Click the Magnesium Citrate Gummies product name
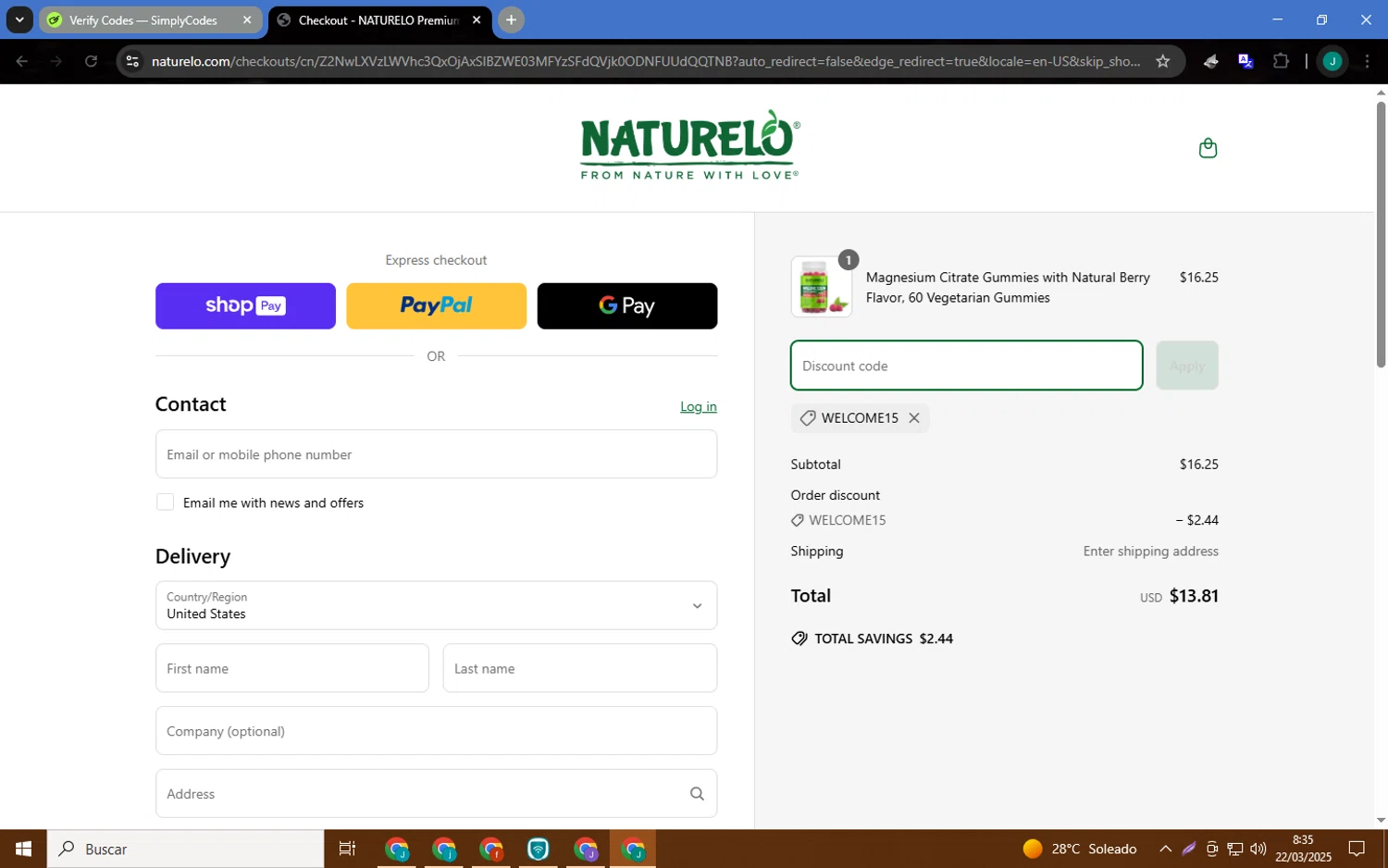 tap(1008, 288)
